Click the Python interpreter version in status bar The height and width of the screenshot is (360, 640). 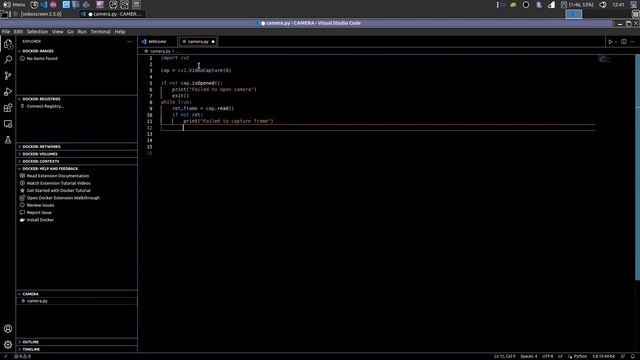tap(604, 356)
